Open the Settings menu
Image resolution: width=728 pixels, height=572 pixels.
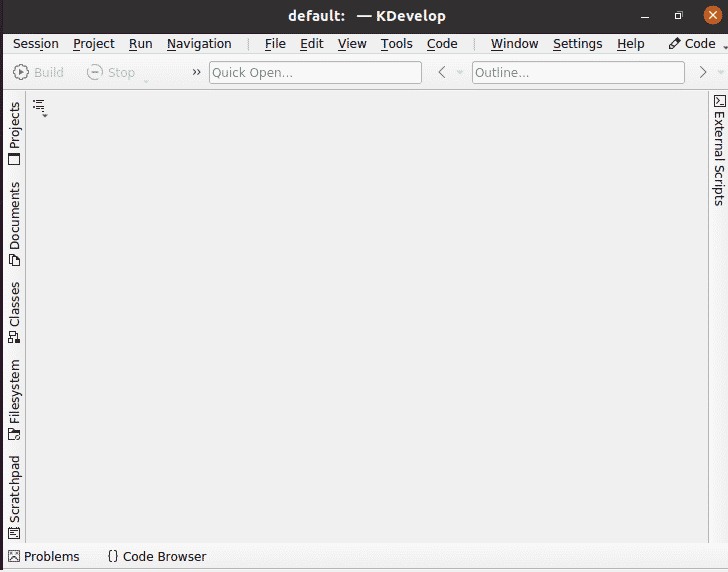tap(577, 44)
